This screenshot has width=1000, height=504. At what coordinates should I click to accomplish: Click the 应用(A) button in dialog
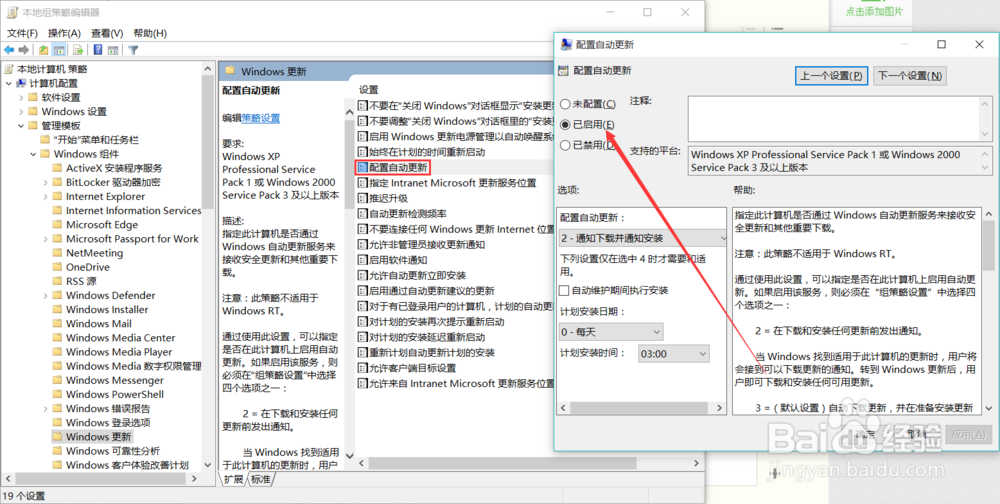(969, 434)
